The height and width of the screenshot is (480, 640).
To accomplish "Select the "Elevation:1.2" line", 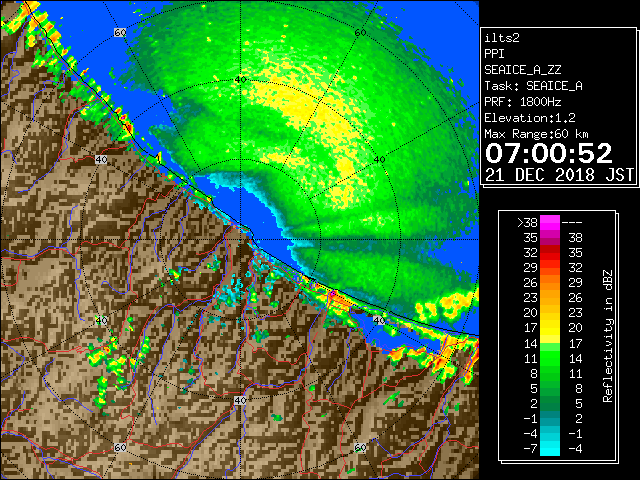I will coord(529,118).
